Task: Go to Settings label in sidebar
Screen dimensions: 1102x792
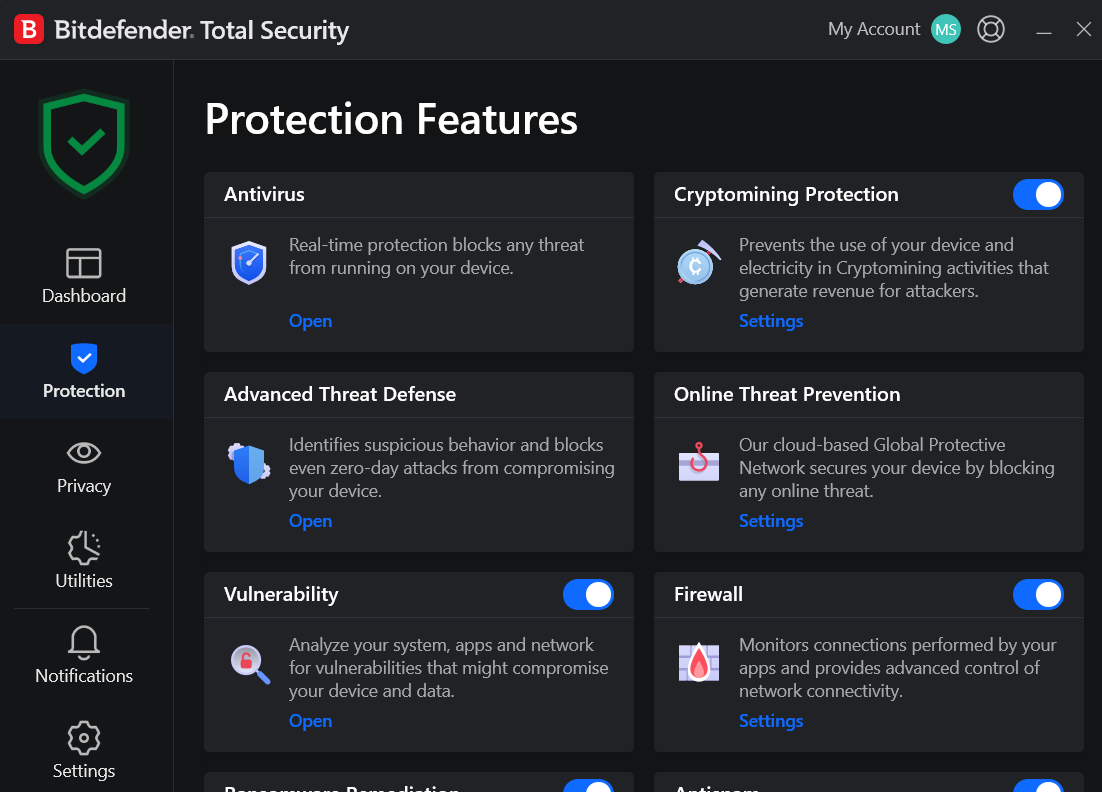Action: coord(84,771)
